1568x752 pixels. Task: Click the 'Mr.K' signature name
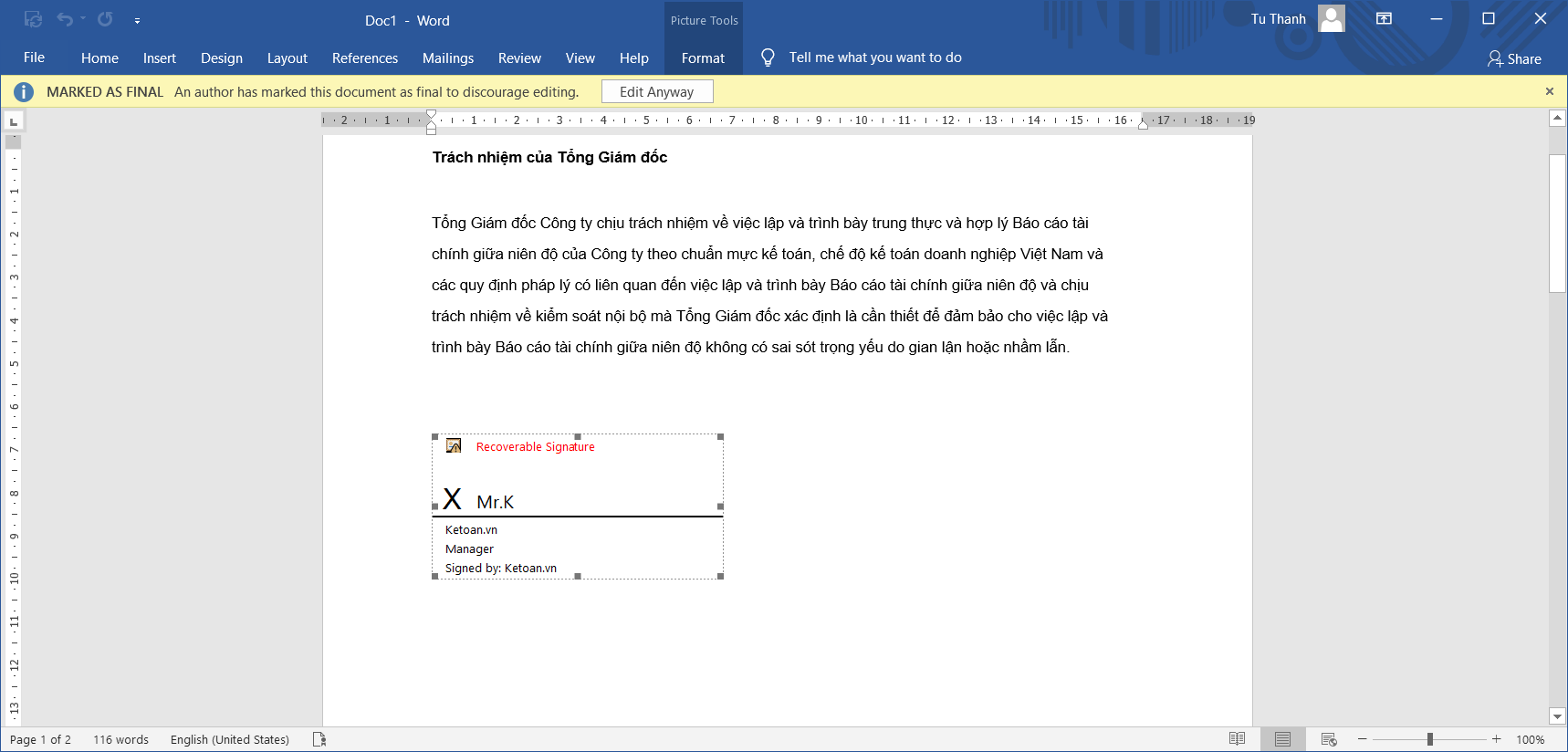click(496, 502)
